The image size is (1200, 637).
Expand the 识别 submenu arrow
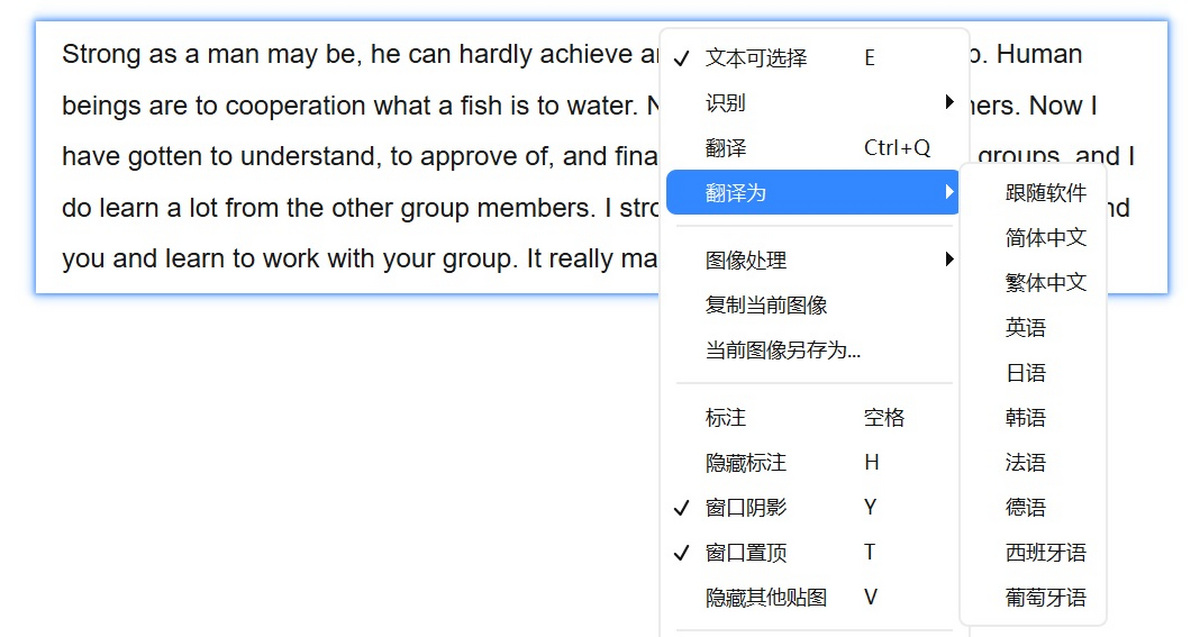(949, 103)
